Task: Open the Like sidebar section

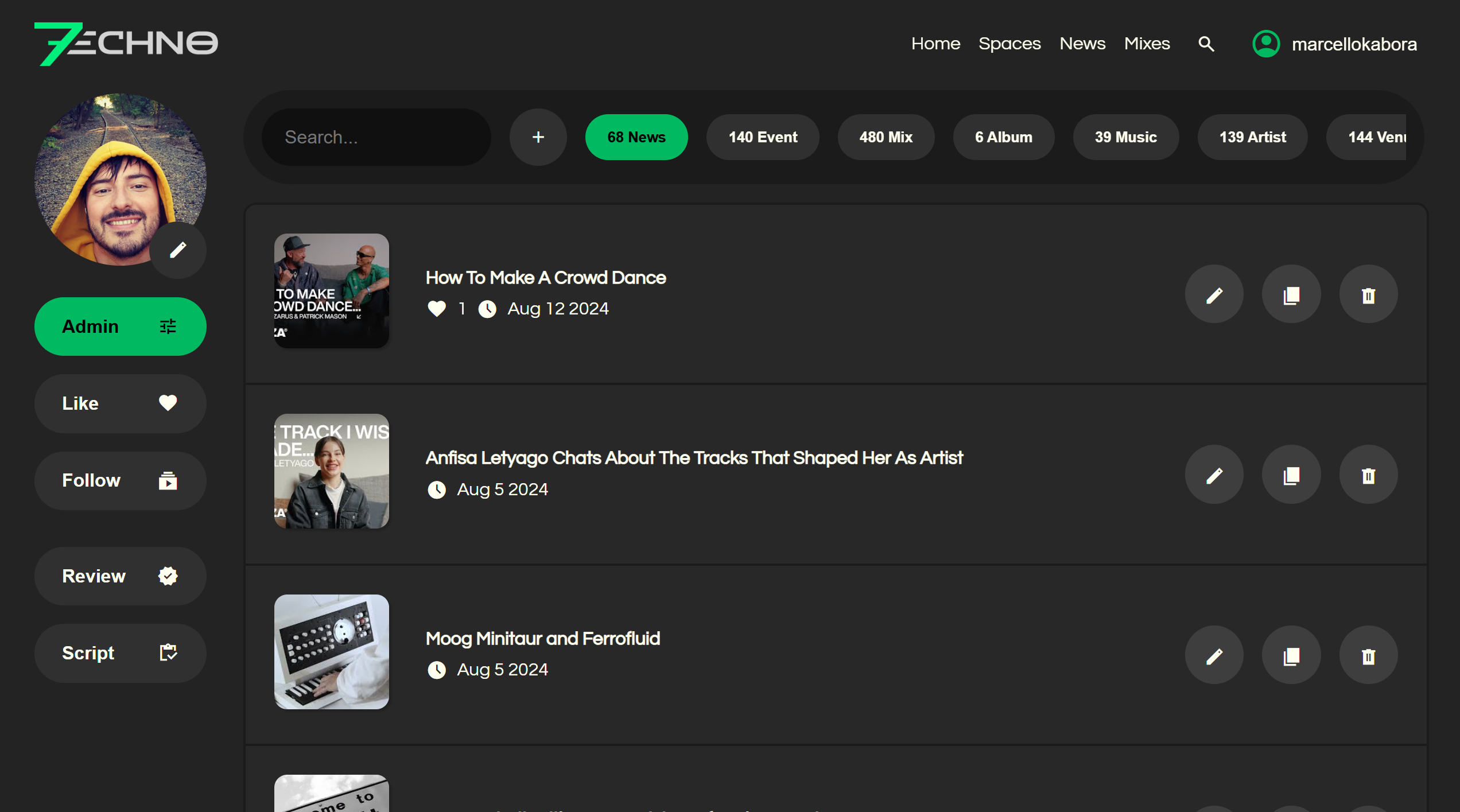Action: 121,403
